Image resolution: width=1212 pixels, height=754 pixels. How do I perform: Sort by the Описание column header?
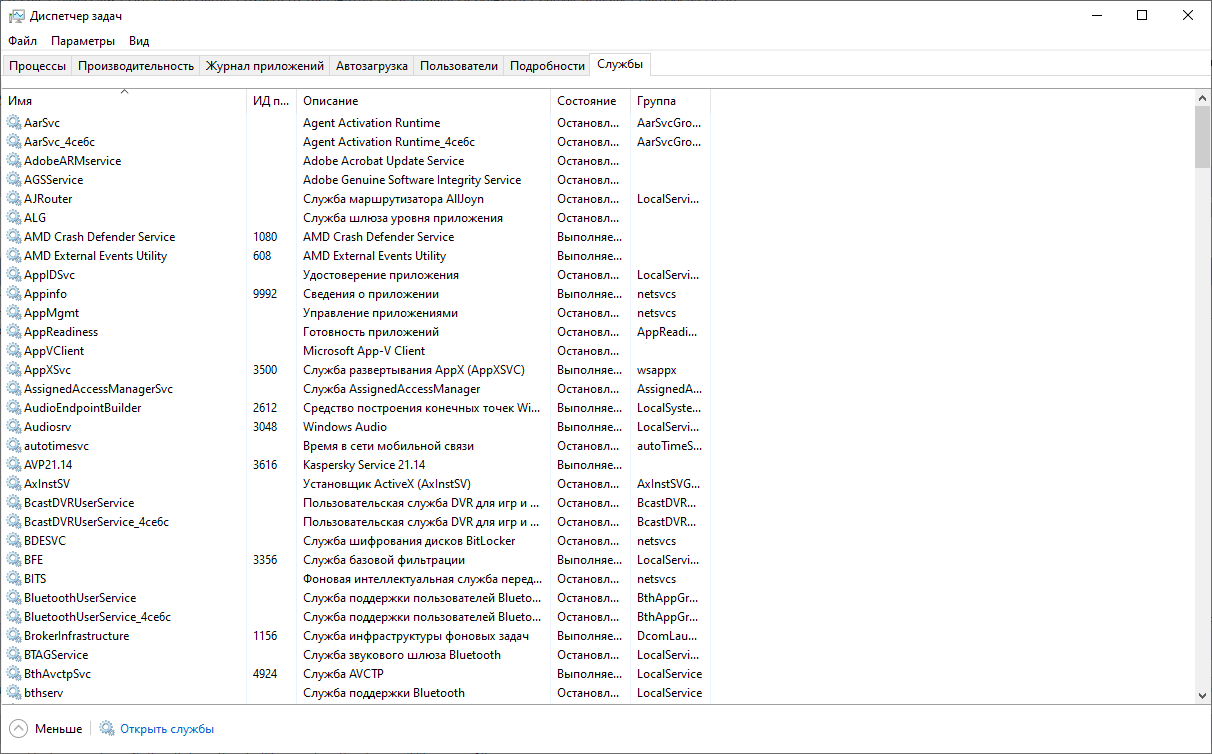[x=423, y=101]
